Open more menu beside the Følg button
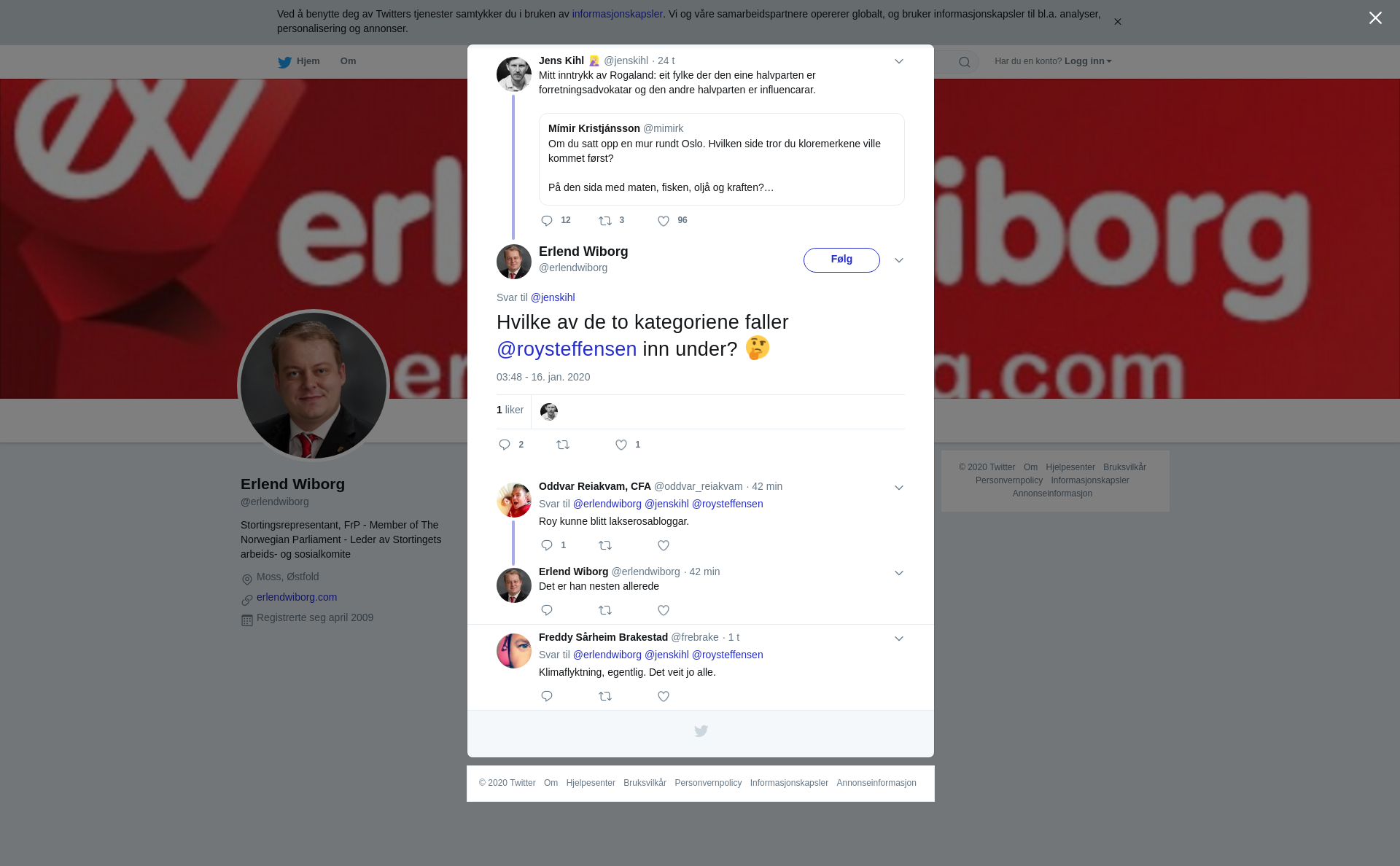The height and width of the screenshot is (866, 1400). (899, 260)
